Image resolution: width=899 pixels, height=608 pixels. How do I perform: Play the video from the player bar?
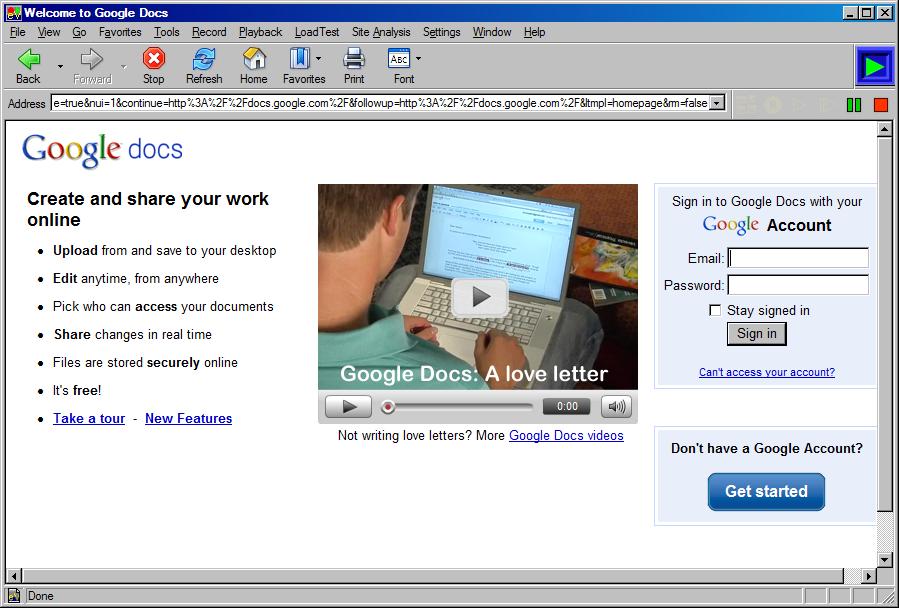click(349, 407)
